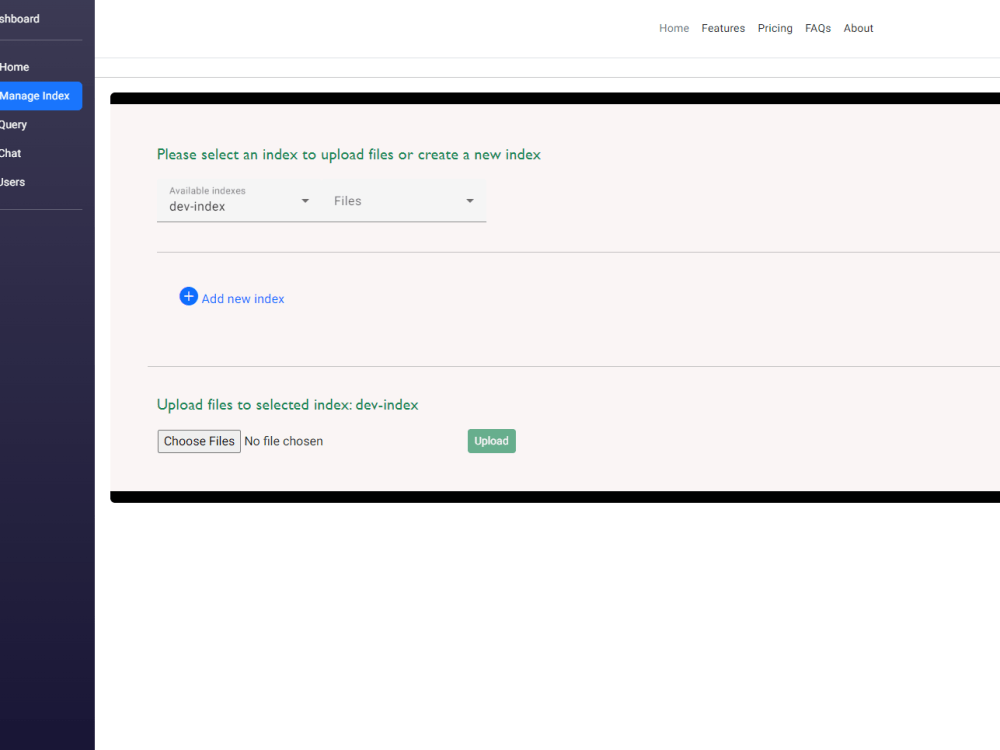Click the Choose Files button
This screenshot has height=750, width=1000.
click(198, 440)
